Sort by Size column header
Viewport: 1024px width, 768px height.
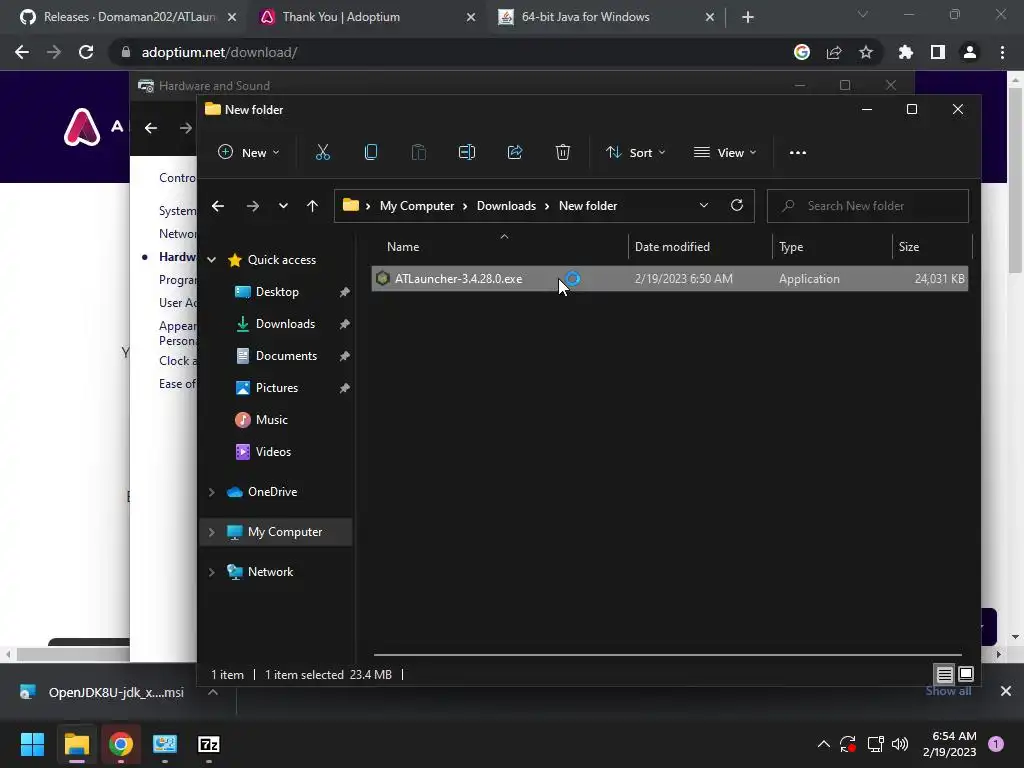(x=908, y=247)
